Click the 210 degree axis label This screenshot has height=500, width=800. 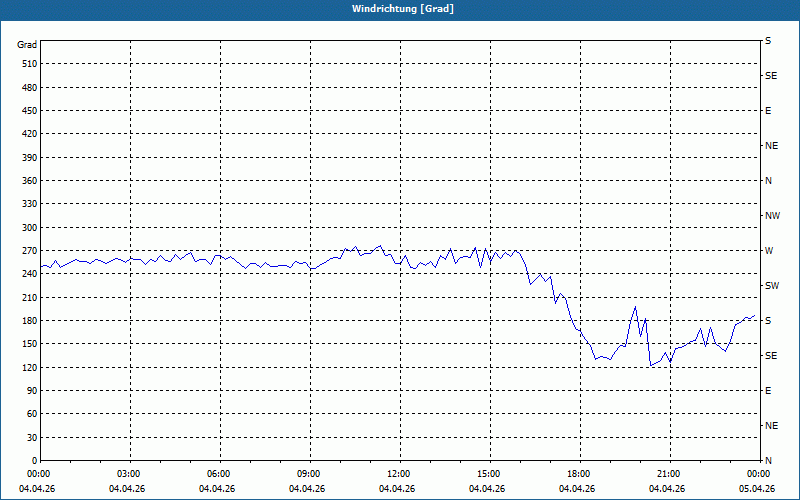pos(30,297)
